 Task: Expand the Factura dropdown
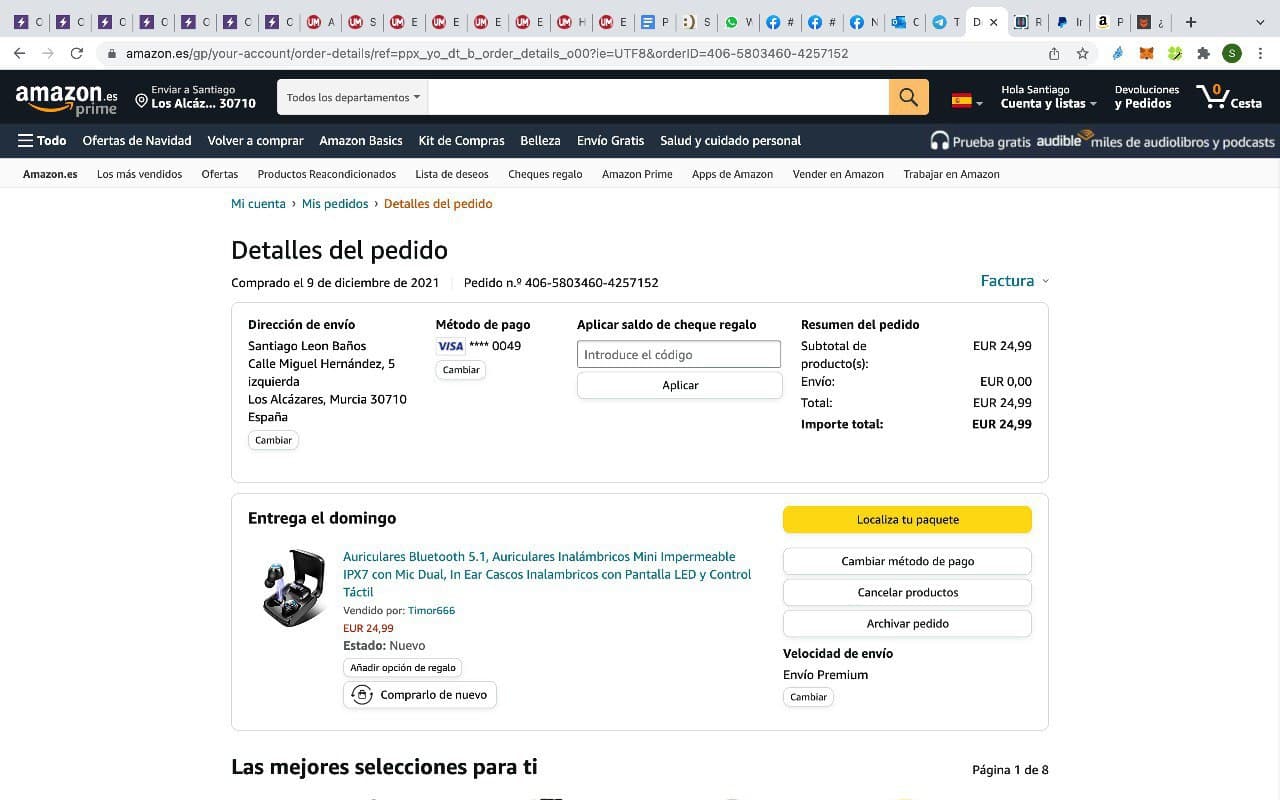1014,281
